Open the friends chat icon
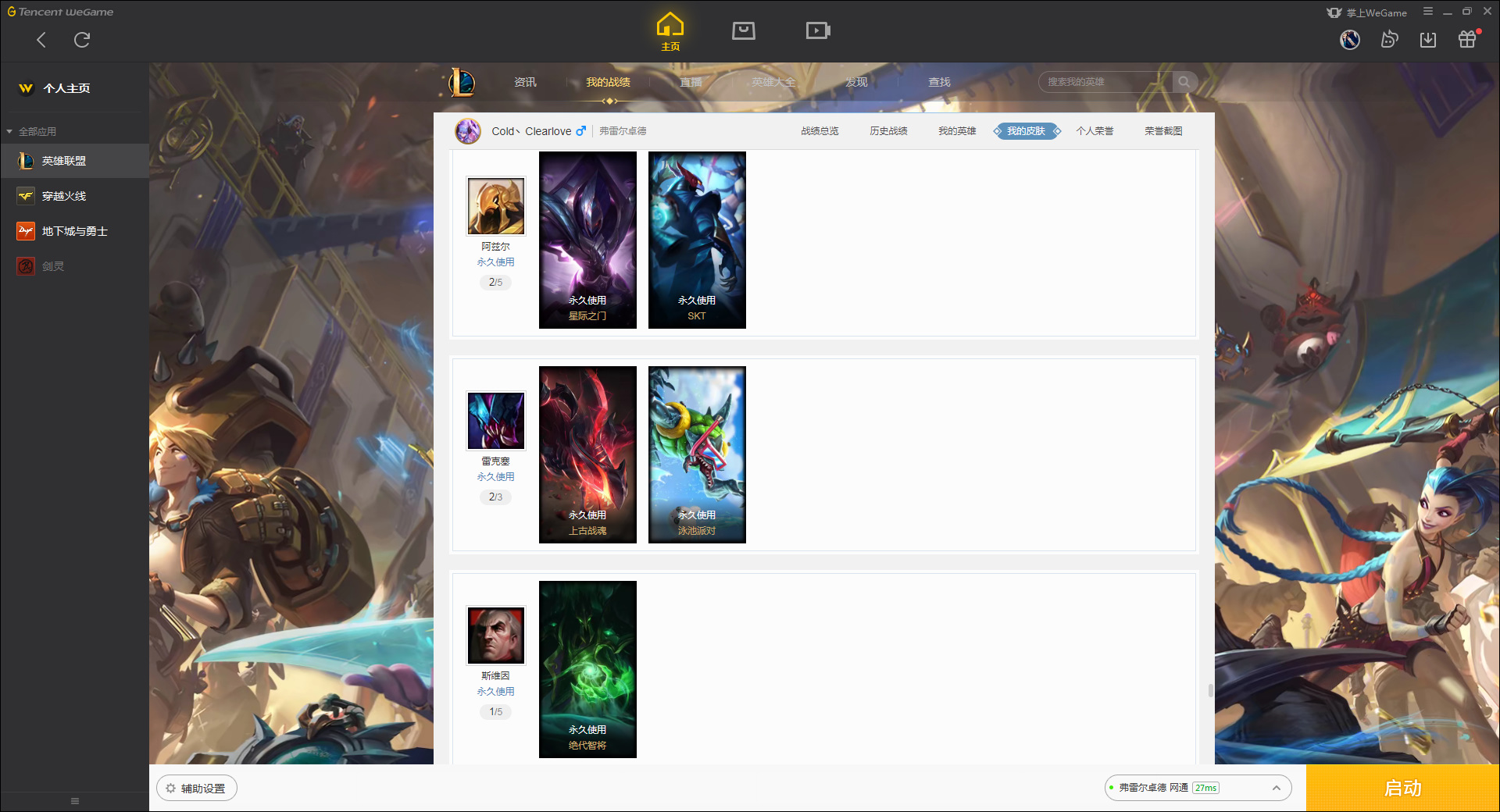The width and height of the screenshot is (1500, 812). coord(1389,39)
